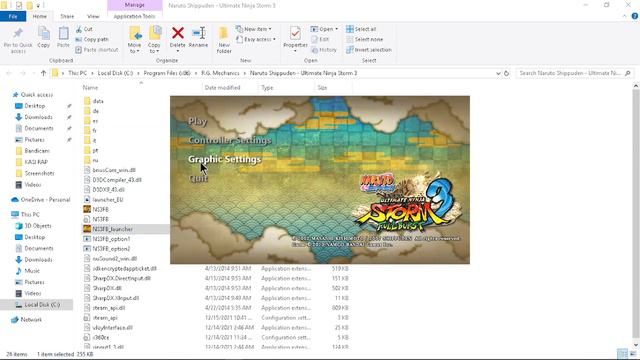Select Music in navigation pane
This screenshot has width=640, height=360.
[32, 271]
